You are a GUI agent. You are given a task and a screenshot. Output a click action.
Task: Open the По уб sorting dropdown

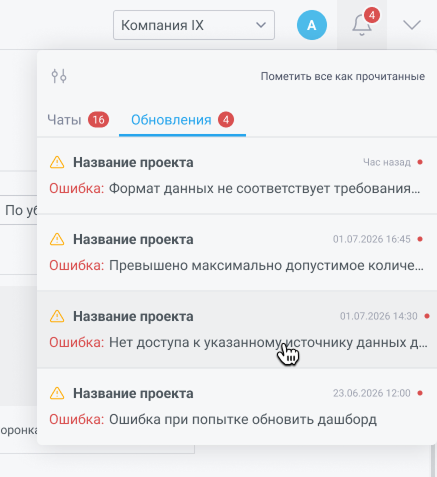(19, 210)
